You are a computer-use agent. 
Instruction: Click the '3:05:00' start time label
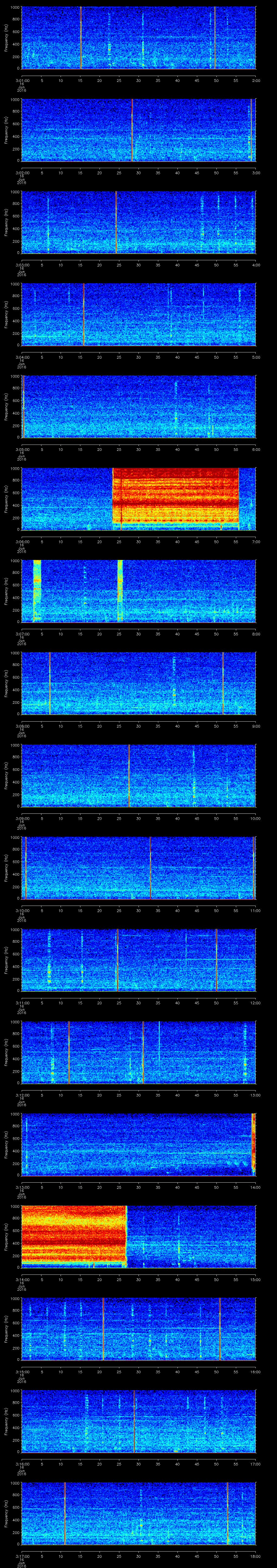click(22, 449)
